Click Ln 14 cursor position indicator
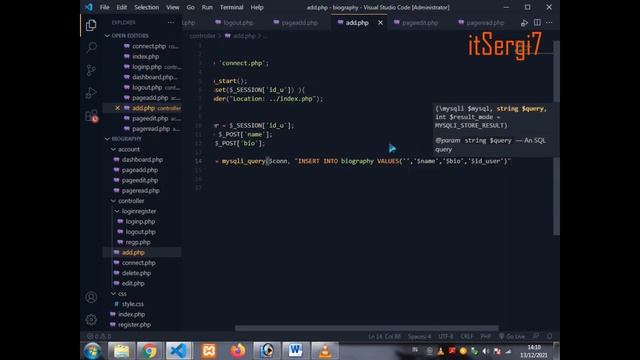Screen dimensions: 640x360 384,336
